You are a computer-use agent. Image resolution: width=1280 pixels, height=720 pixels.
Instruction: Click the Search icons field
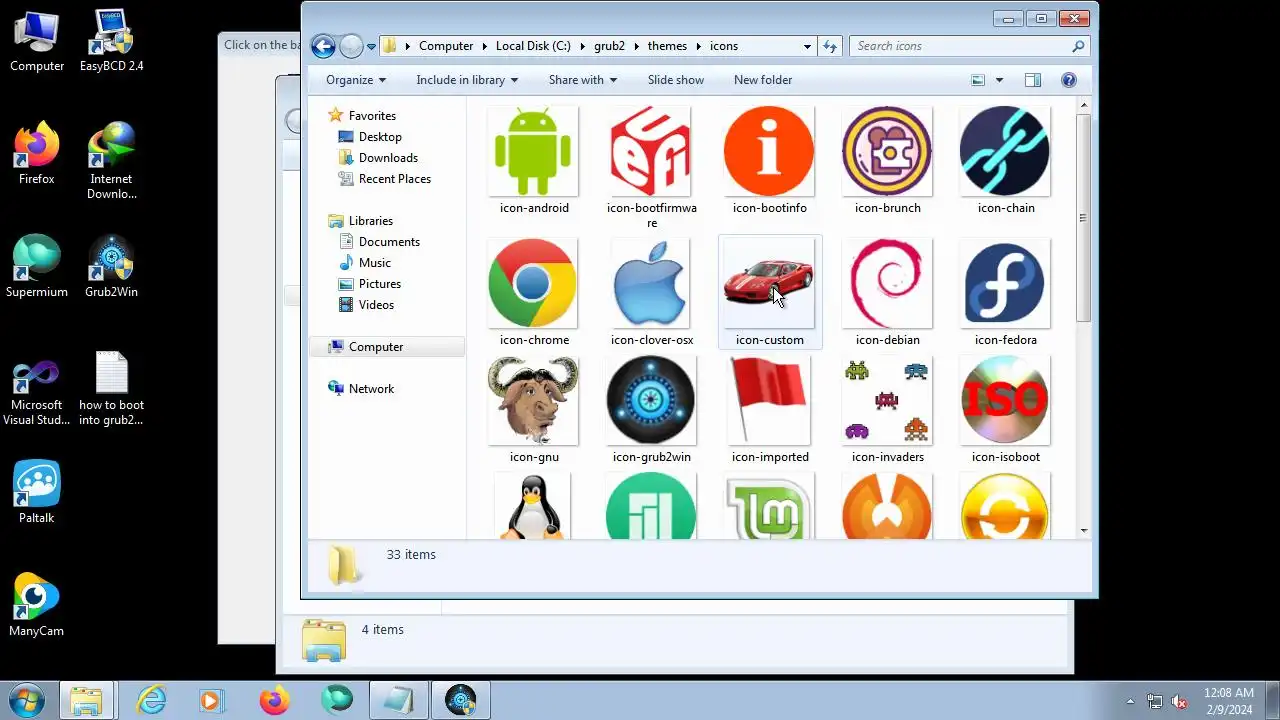[969, 46]
